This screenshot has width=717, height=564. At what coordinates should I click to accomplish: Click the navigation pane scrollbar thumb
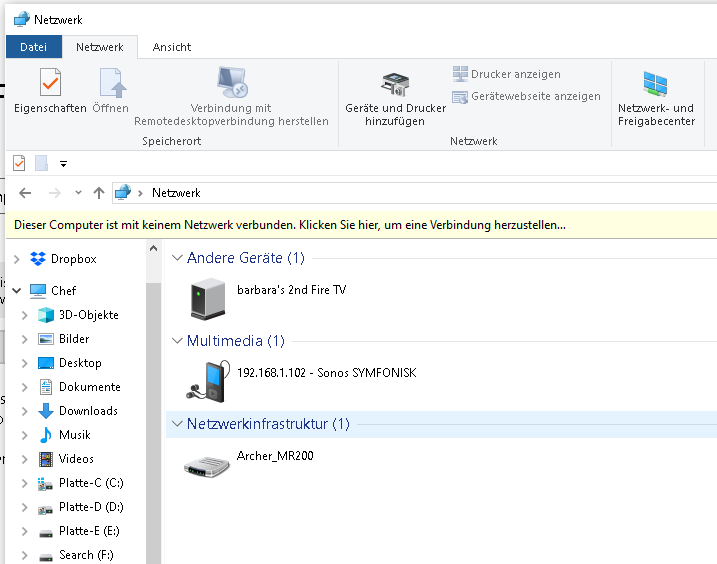(x=154, y=423)
